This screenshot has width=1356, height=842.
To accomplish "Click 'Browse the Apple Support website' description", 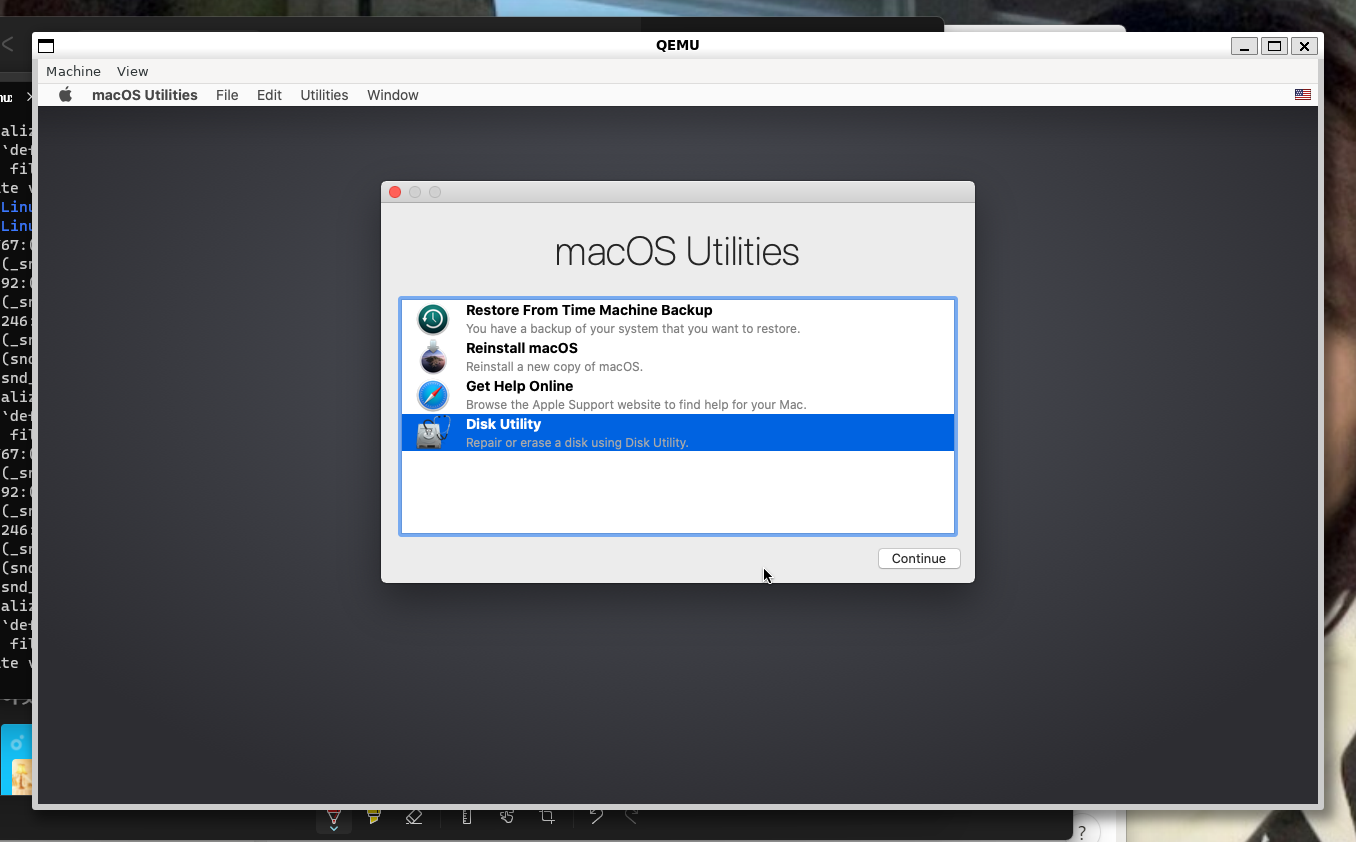I will click(x=636, y=405).
